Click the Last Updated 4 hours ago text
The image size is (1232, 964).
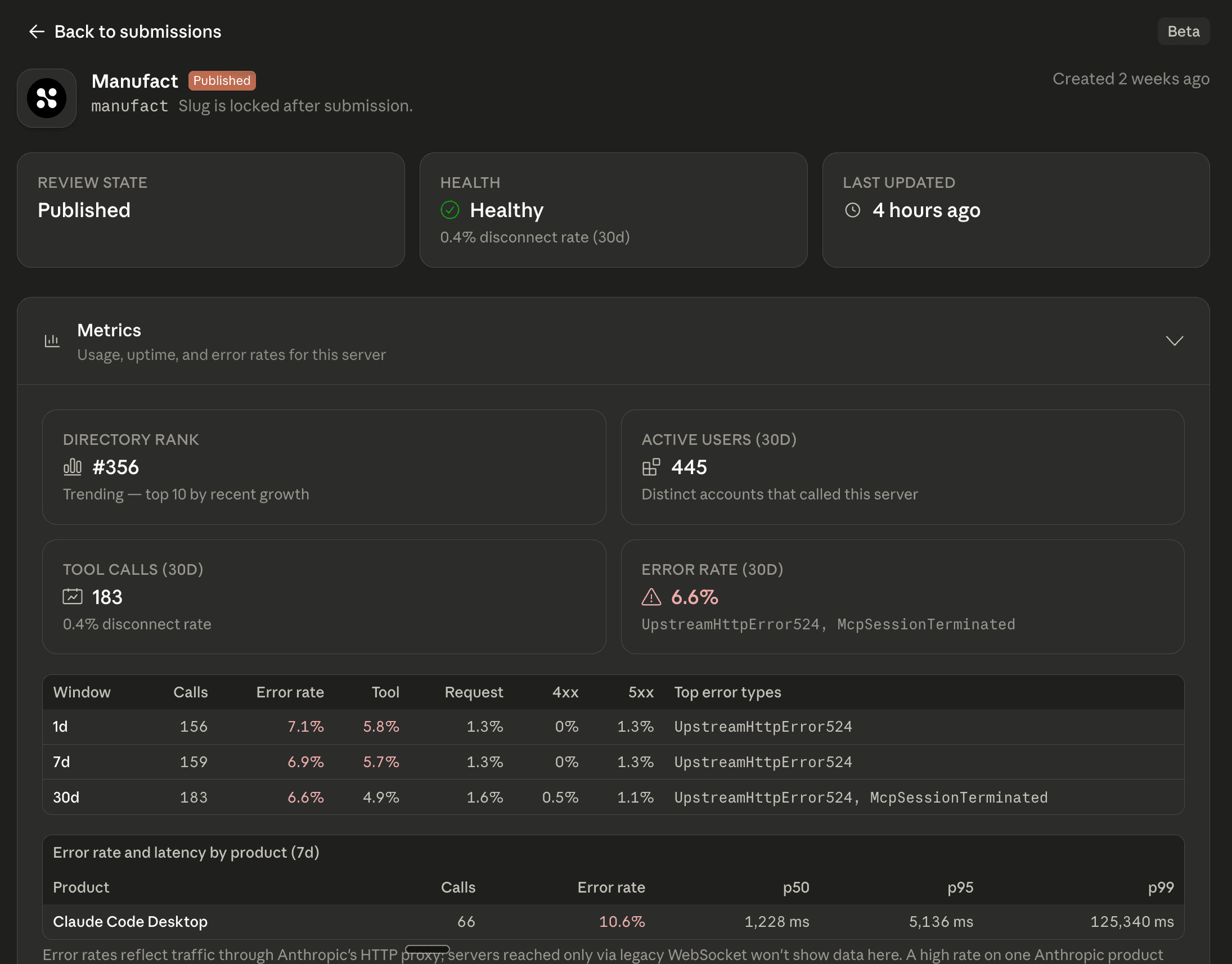click(x=927, y=210)
